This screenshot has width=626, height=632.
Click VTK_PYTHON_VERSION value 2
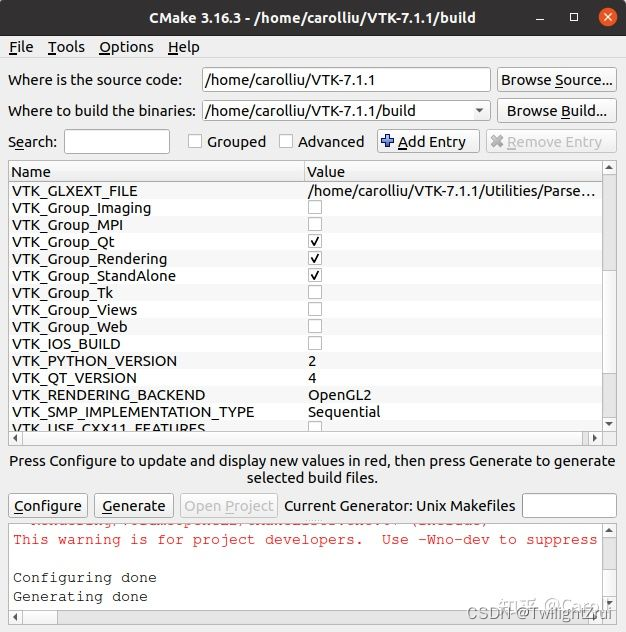pyautogui.click(x=312, y=361)
